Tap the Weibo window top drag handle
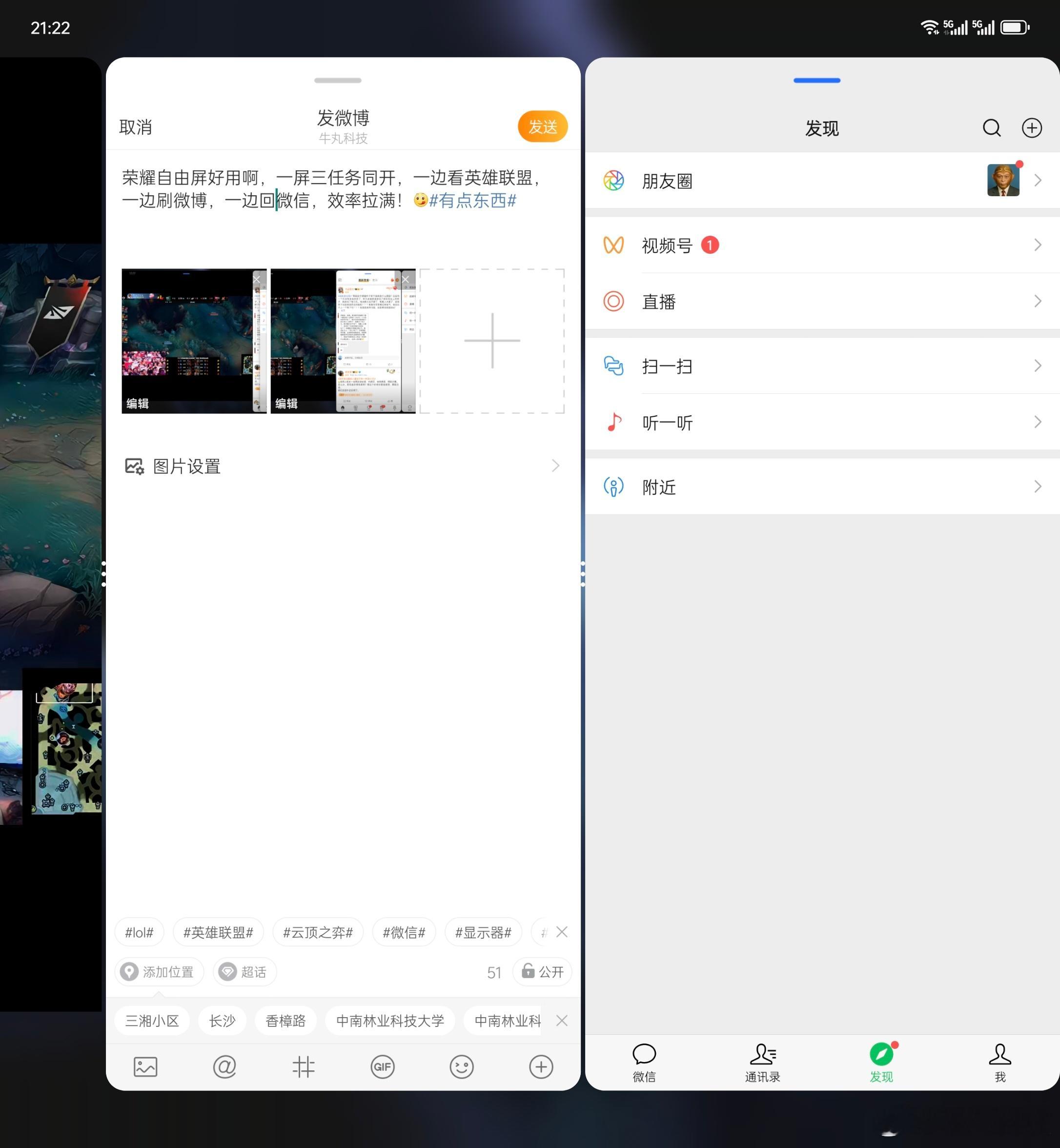 tap(338, 81)
